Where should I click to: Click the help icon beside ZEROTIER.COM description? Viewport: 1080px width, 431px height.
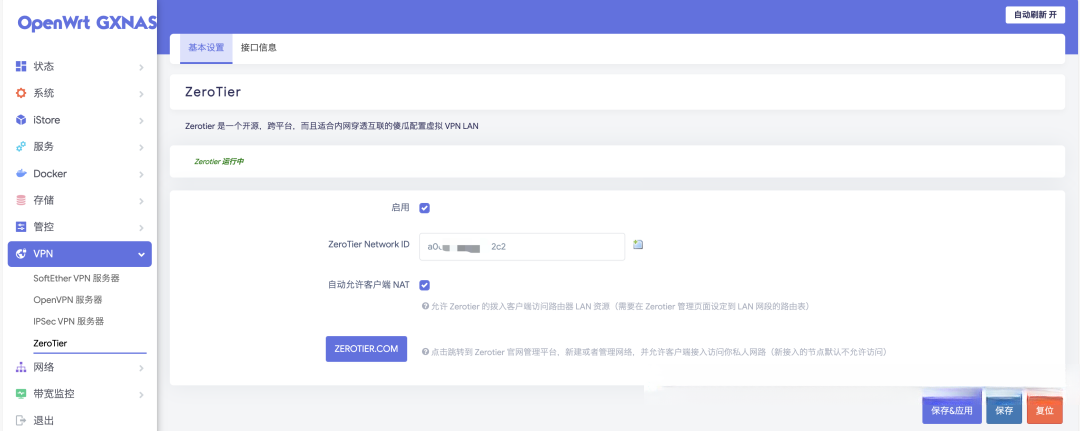coord(425,352)
